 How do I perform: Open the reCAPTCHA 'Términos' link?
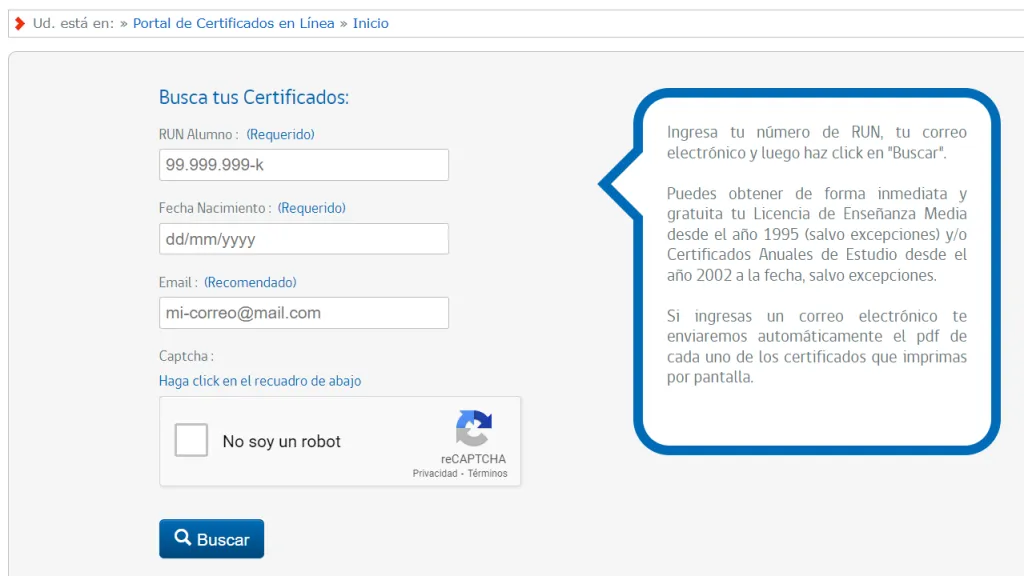(487, 473)
